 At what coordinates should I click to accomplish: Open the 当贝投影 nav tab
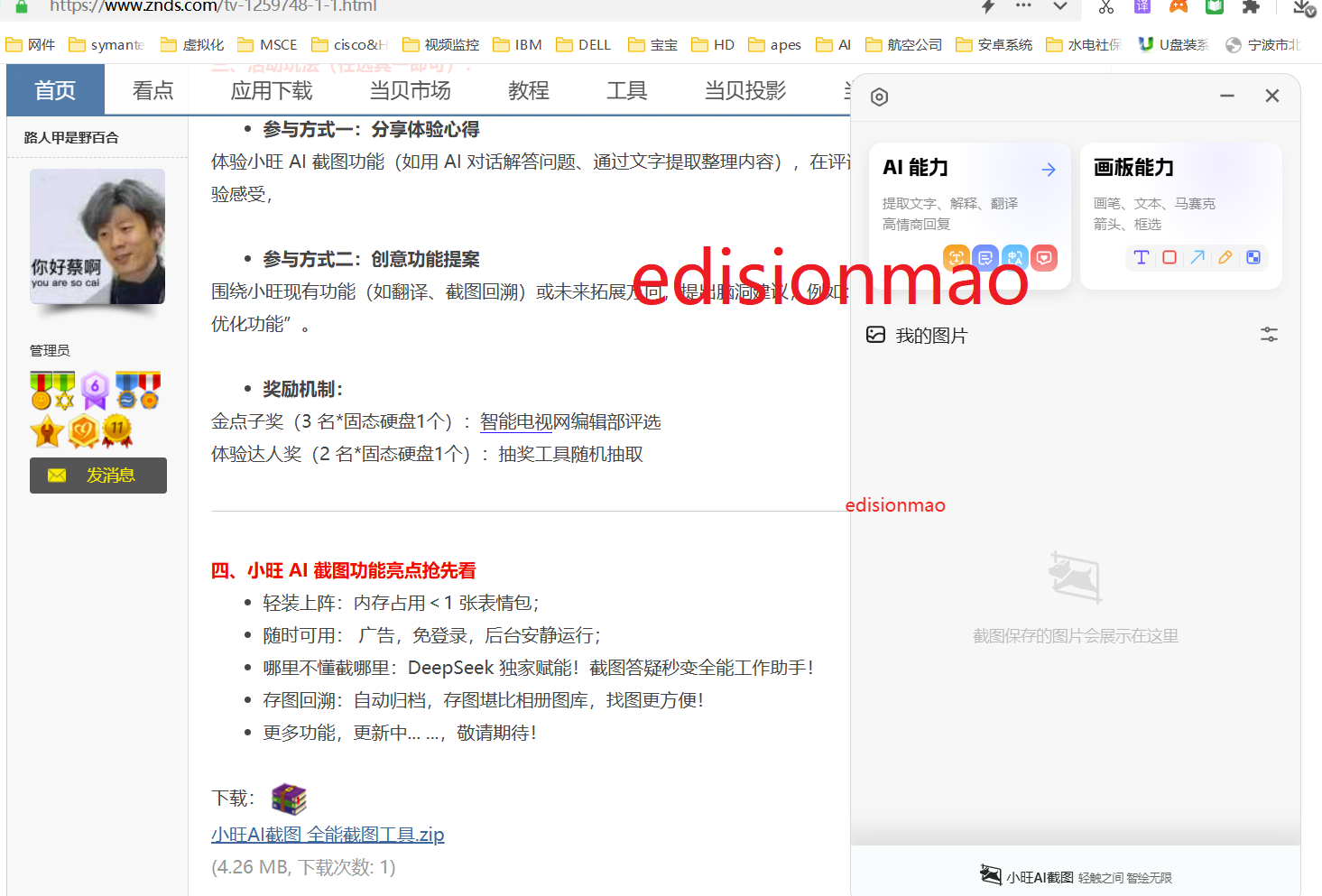coord(744,90)
